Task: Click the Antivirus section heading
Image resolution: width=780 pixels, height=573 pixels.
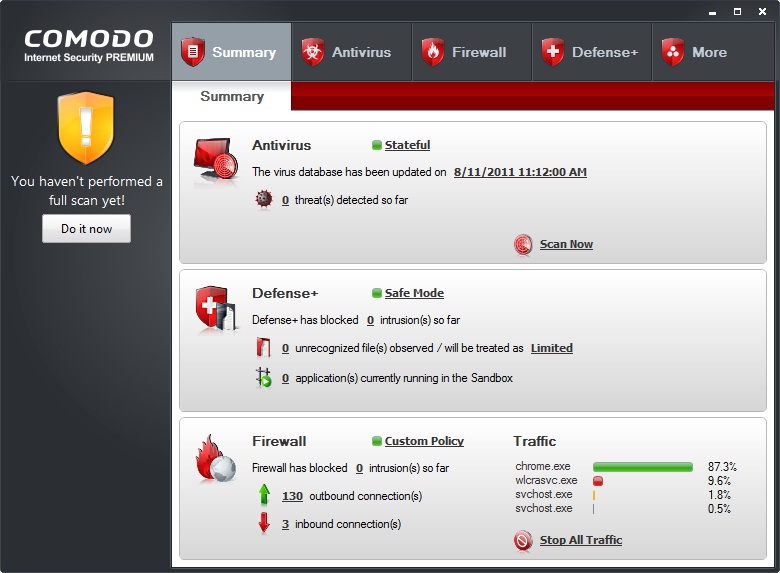Action: (282, 145)
